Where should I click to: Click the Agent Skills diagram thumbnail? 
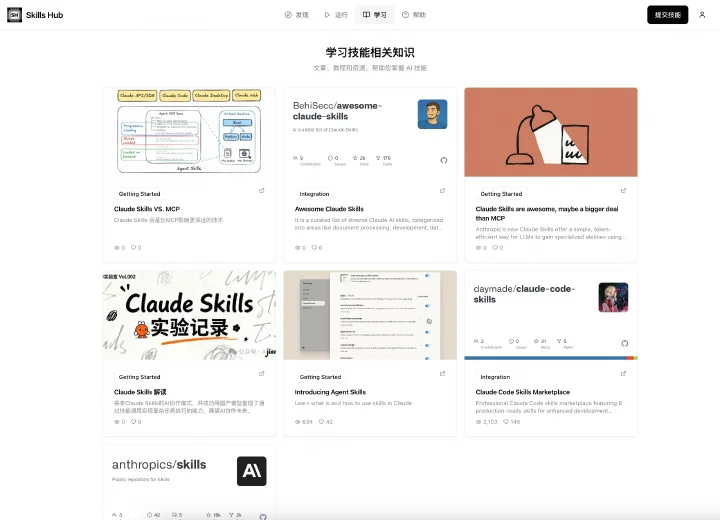click(x=189, y=132)
